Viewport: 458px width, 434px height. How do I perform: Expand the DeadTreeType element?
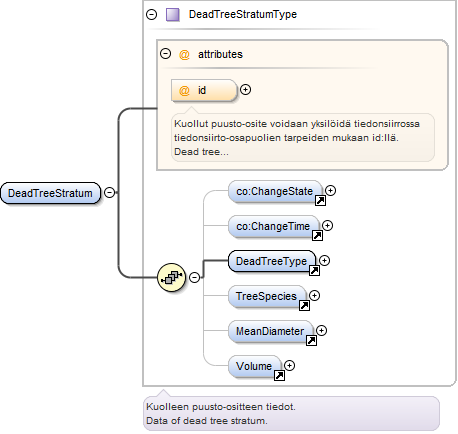click(x=324, y=261)
